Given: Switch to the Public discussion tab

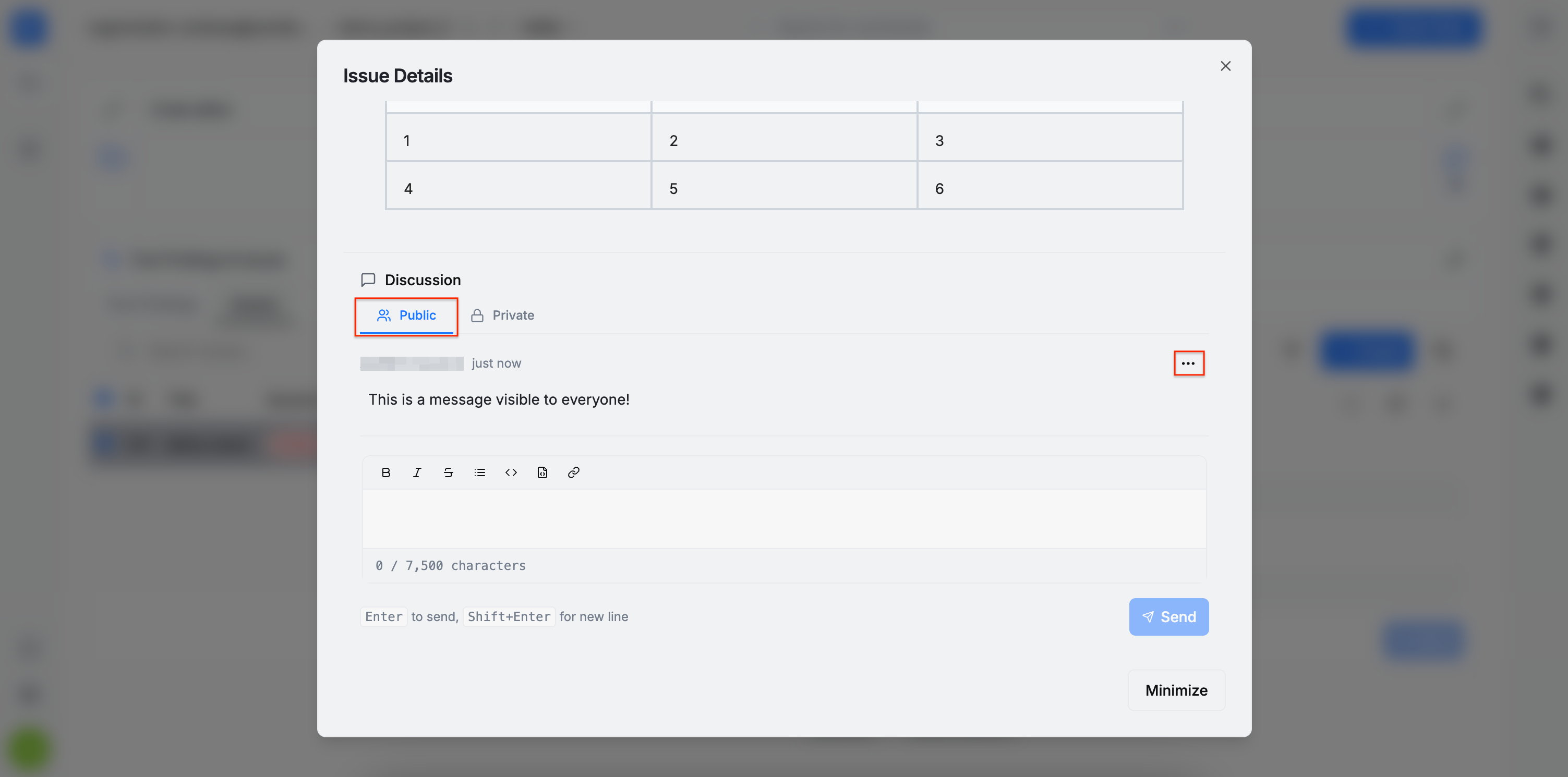Looking at the screenshot, I should click(x=406, y=315).
